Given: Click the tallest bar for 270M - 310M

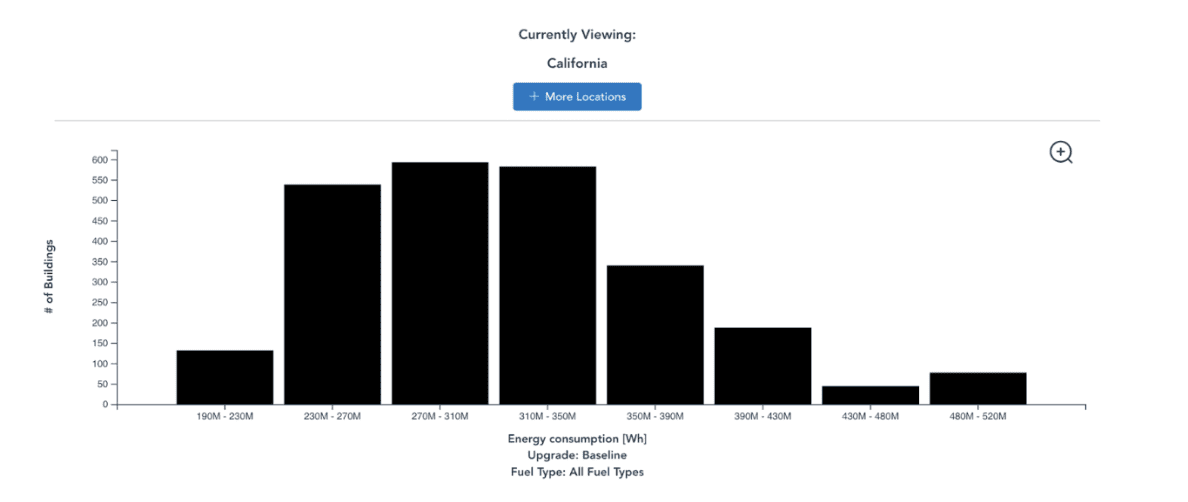Looking at the screenshot, I should (x=440, y=284).
